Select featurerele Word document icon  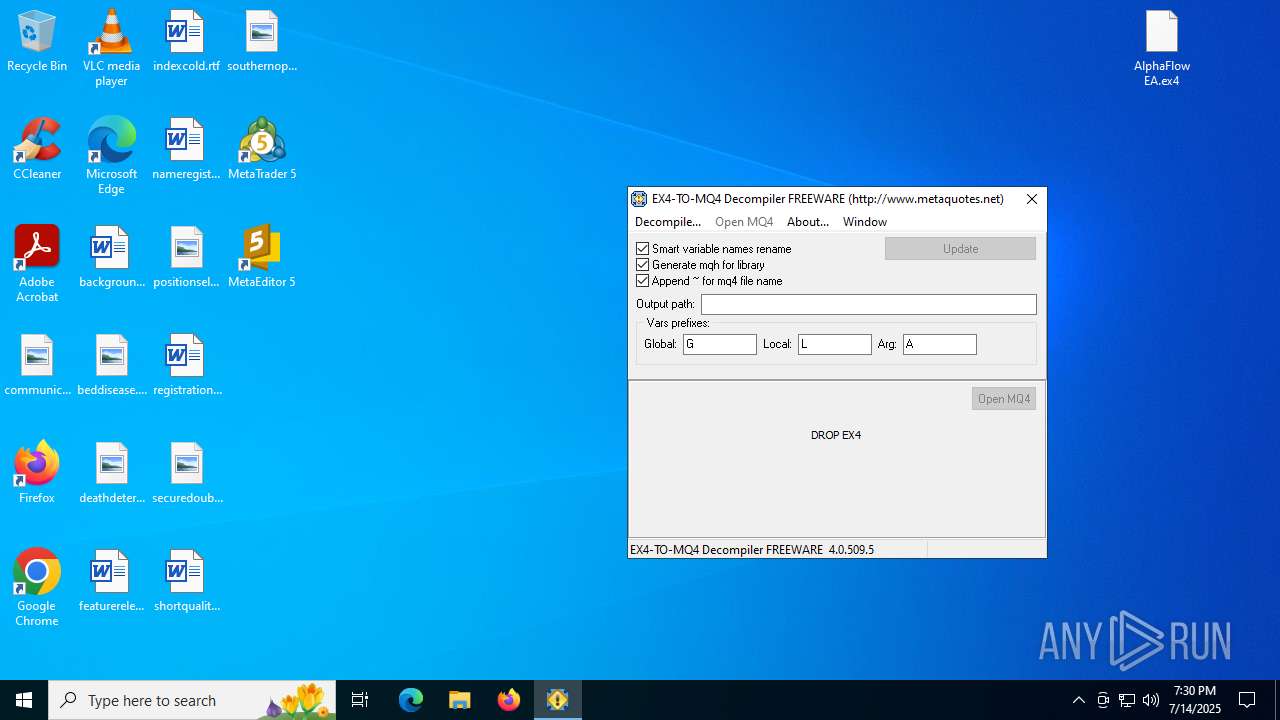click(111, 582)
